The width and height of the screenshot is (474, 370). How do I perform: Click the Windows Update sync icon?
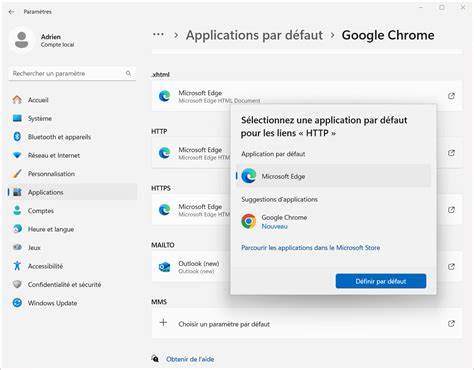click(x=17, y=303)
